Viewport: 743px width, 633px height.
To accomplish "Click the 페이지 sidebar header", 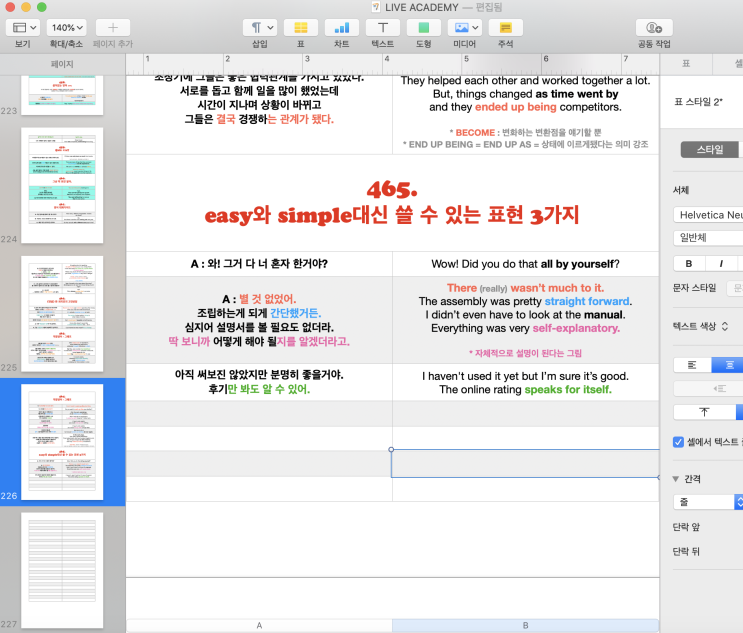I will [x=62, y=64].
